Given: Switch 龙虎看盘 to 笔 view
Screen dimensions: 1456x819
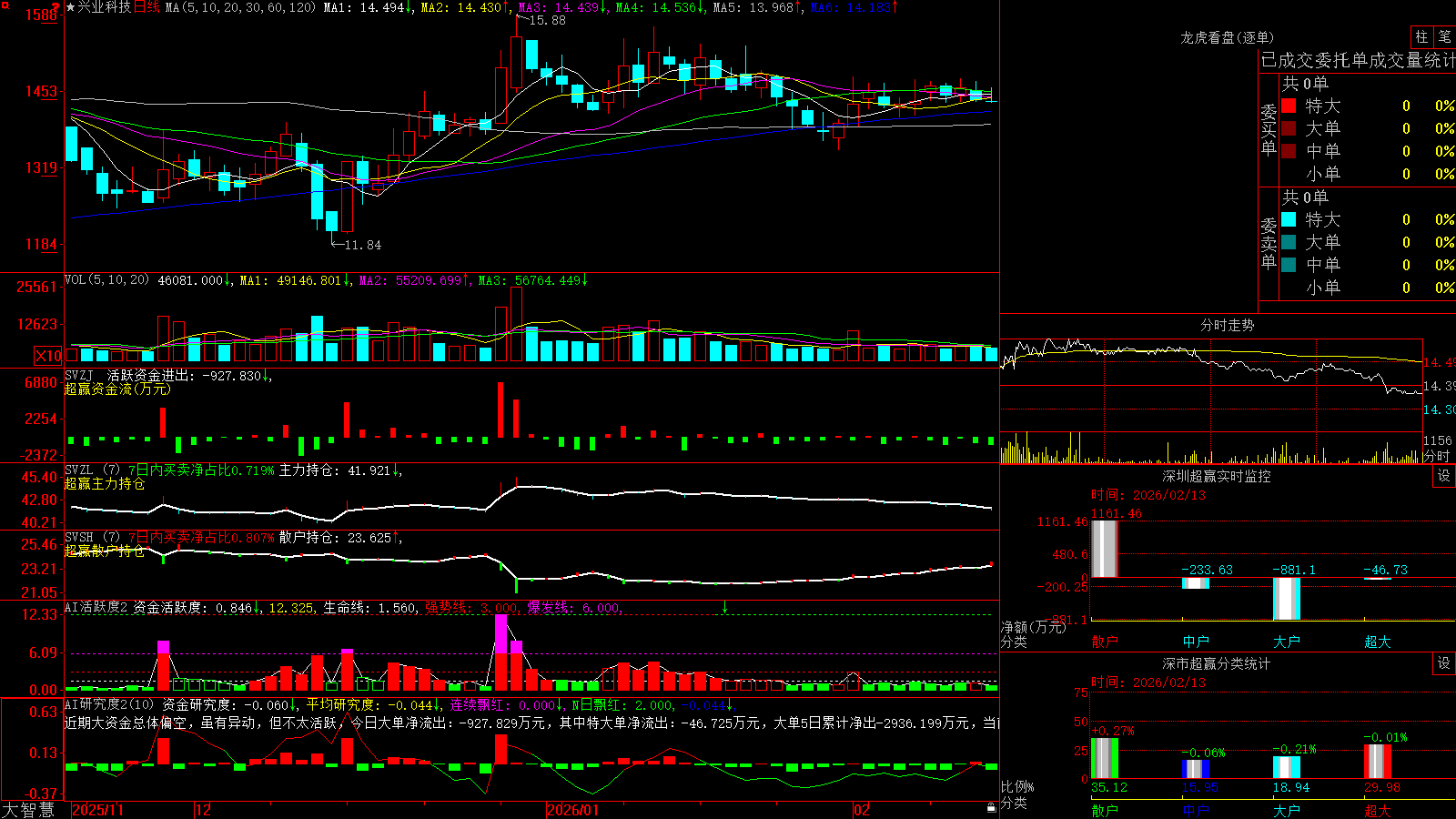Looking at the screenshot, I should [1444, 36].
